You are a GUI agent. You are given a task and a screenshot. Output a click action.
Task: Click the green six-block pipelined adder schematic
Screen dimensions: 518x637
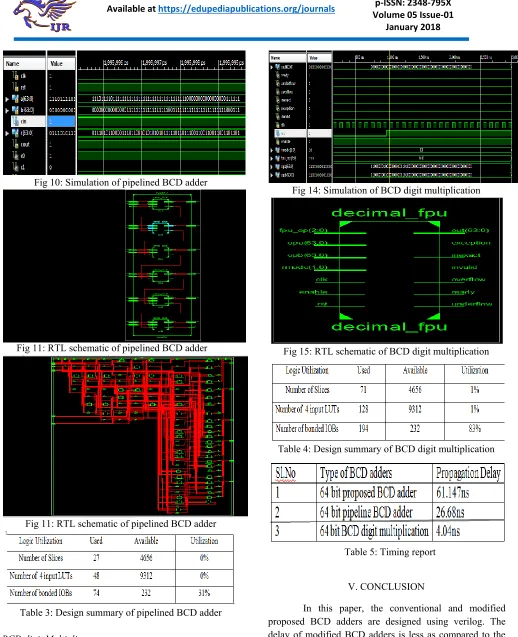click(163, 266)
